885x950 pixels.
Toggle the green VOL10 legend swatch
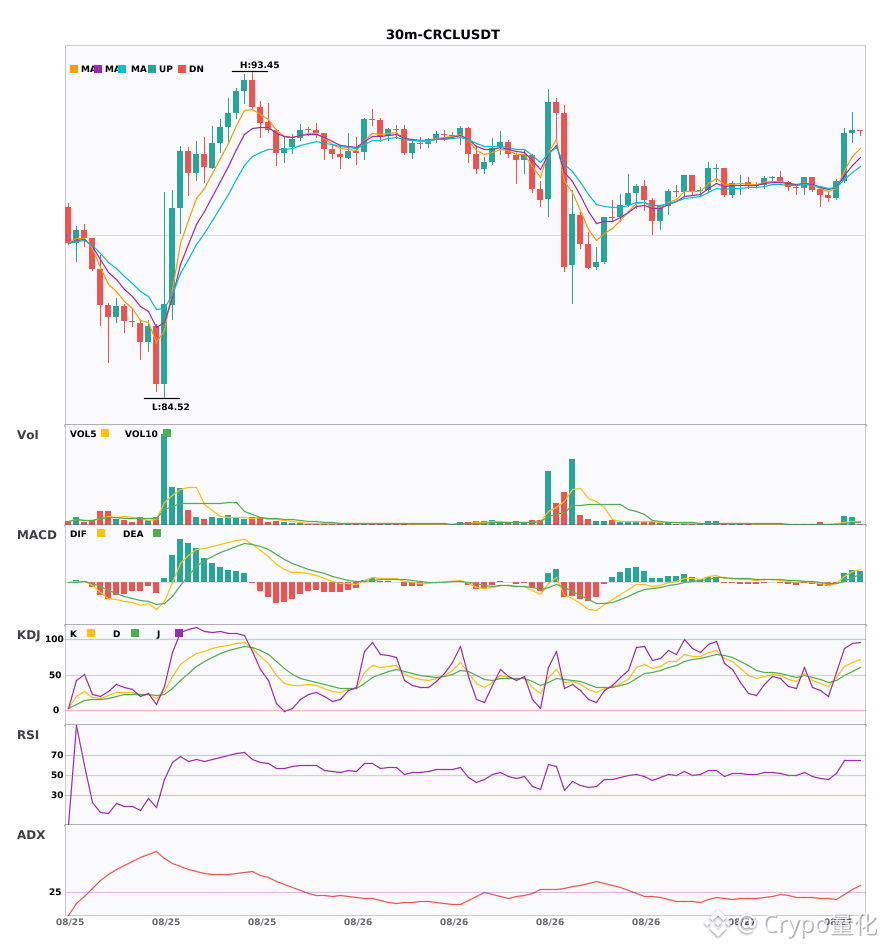tap(167, 433)
